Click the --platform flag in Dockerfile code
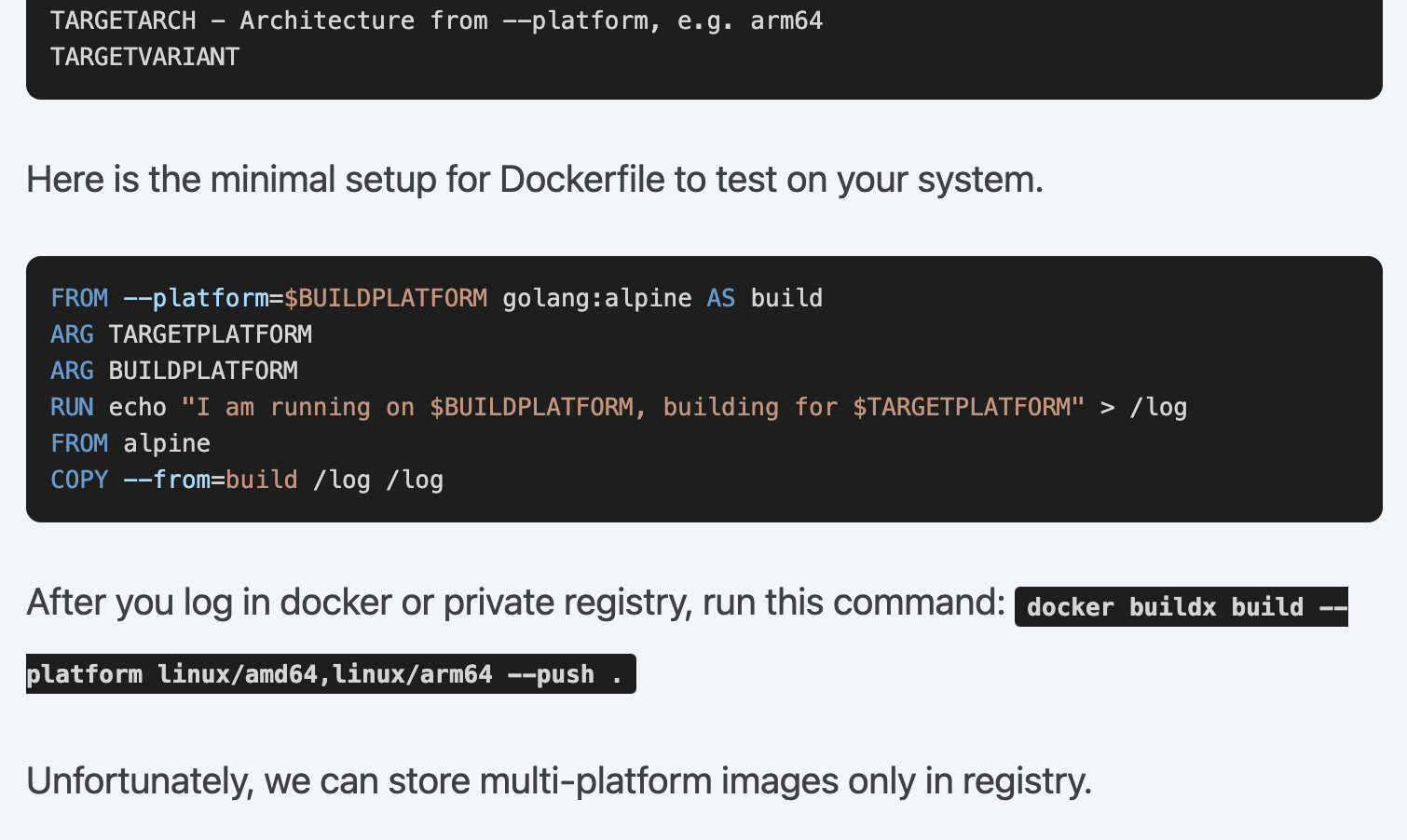Screen dimensions: 1407x840 click(x=196, y=298)
